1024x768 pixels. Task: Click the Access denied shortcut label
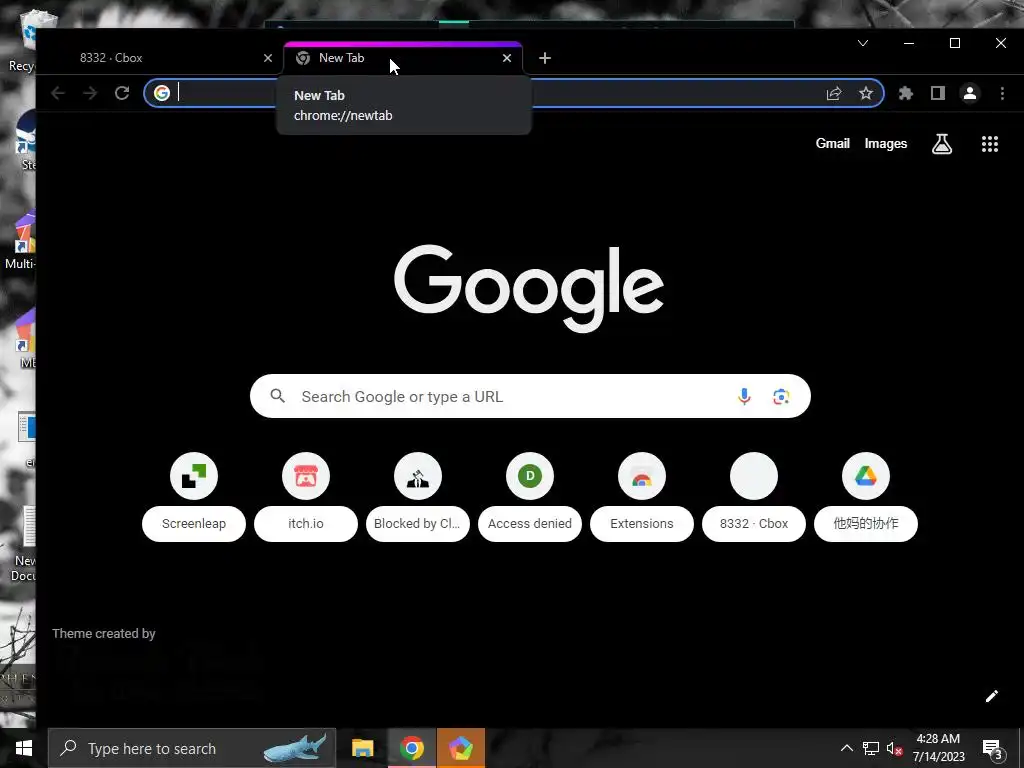[x=530, y=524]
